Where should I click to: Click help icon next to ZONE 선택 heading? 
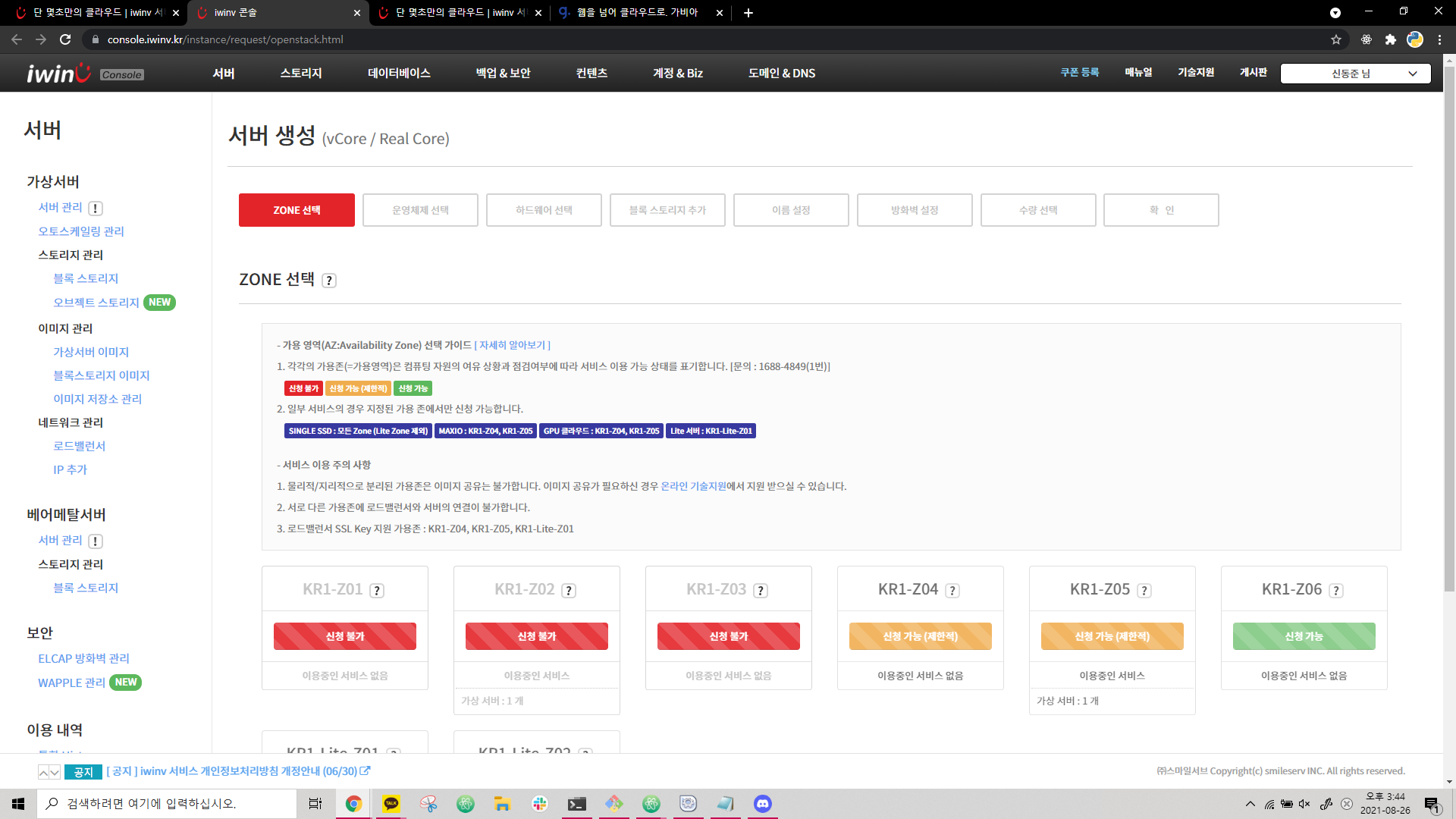(329, 281)
